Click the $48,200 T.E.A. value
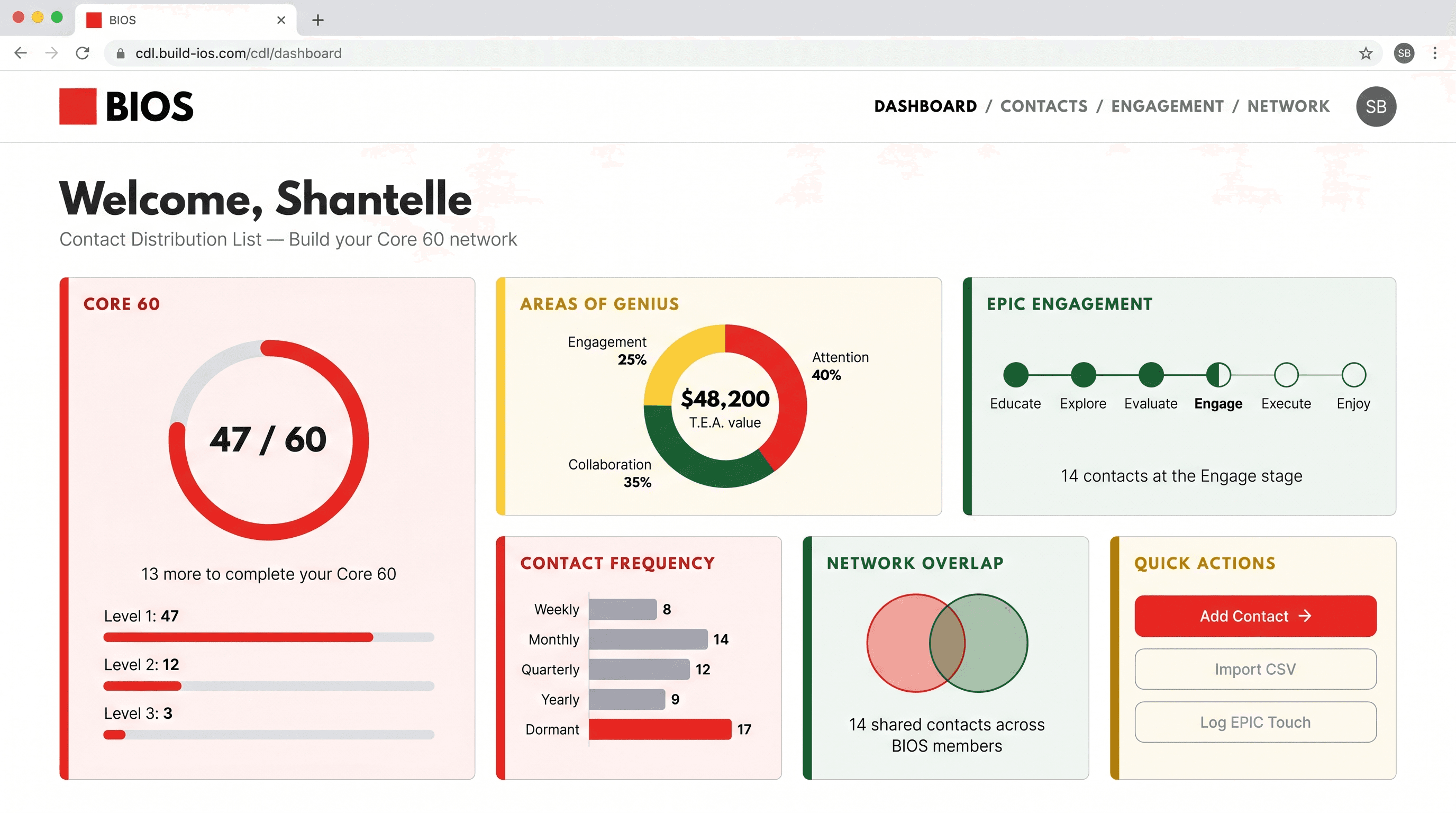 pyautogui.click(x=725, y=399)
